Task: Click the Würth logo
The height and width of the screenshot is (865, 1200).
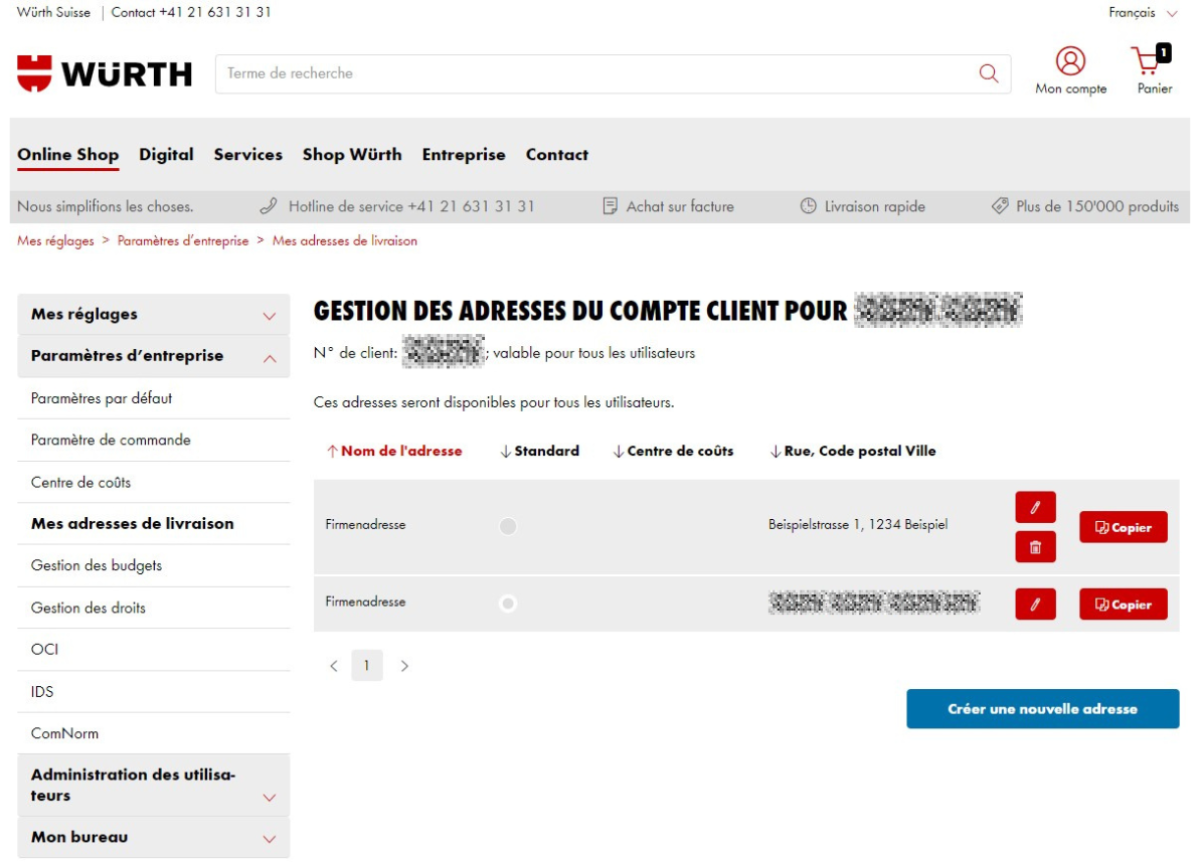Action: (x=105, y=73)
